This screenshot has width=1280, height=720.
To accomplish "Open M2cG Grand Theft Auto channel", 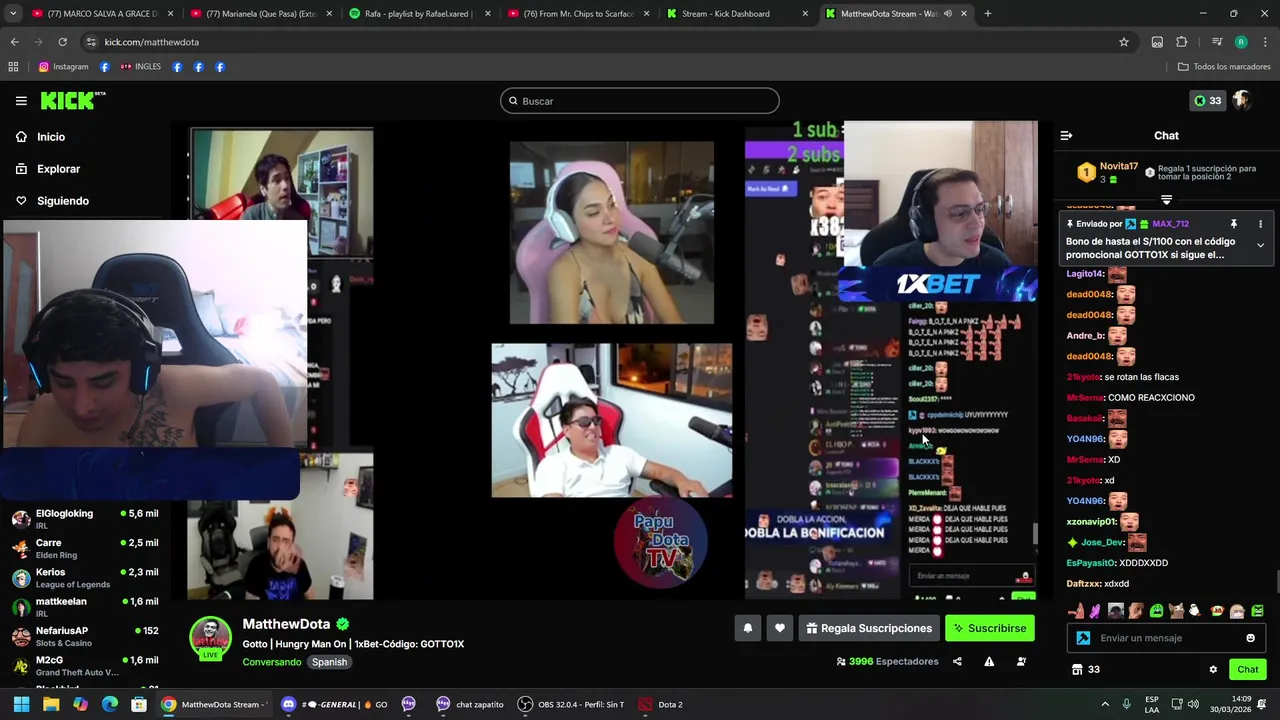I will (x=85, y=666).
